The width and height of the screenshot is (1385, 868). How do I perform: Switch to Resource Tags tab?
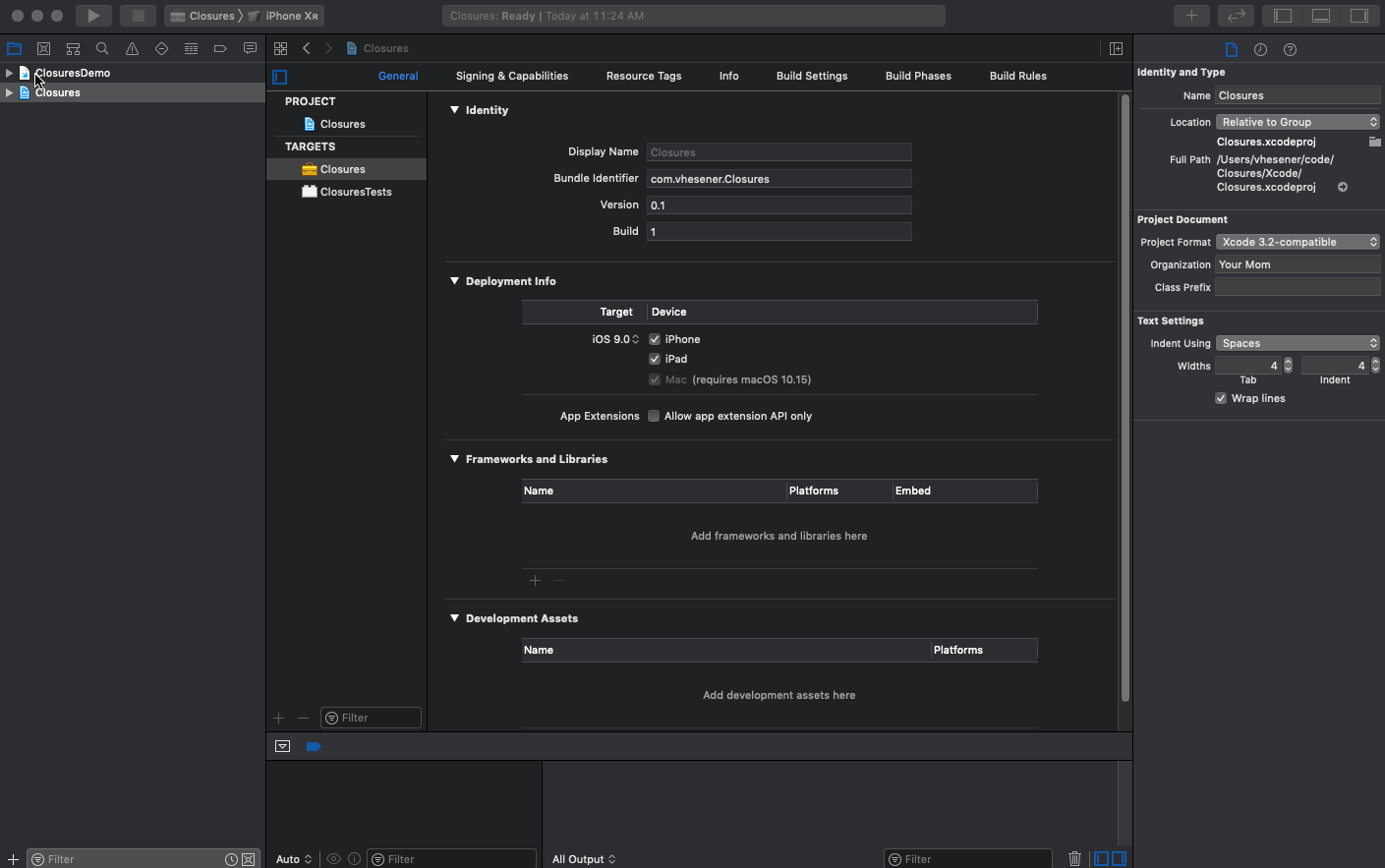[644, 76]
